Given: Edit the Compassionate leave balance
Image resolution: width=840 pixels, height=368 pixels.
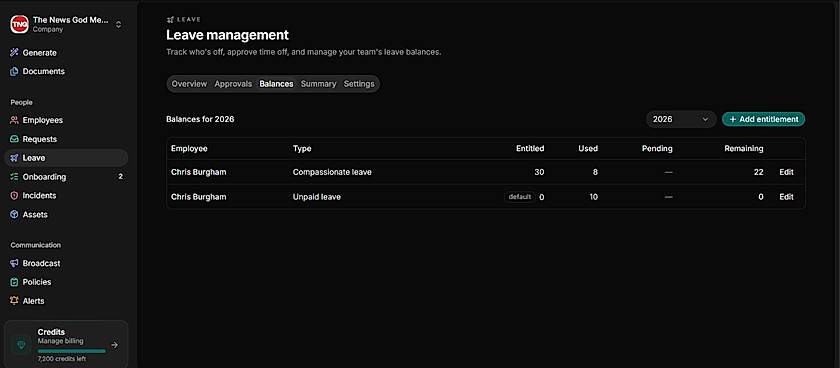Looking at the screenshot, I should tap(786, 172).
